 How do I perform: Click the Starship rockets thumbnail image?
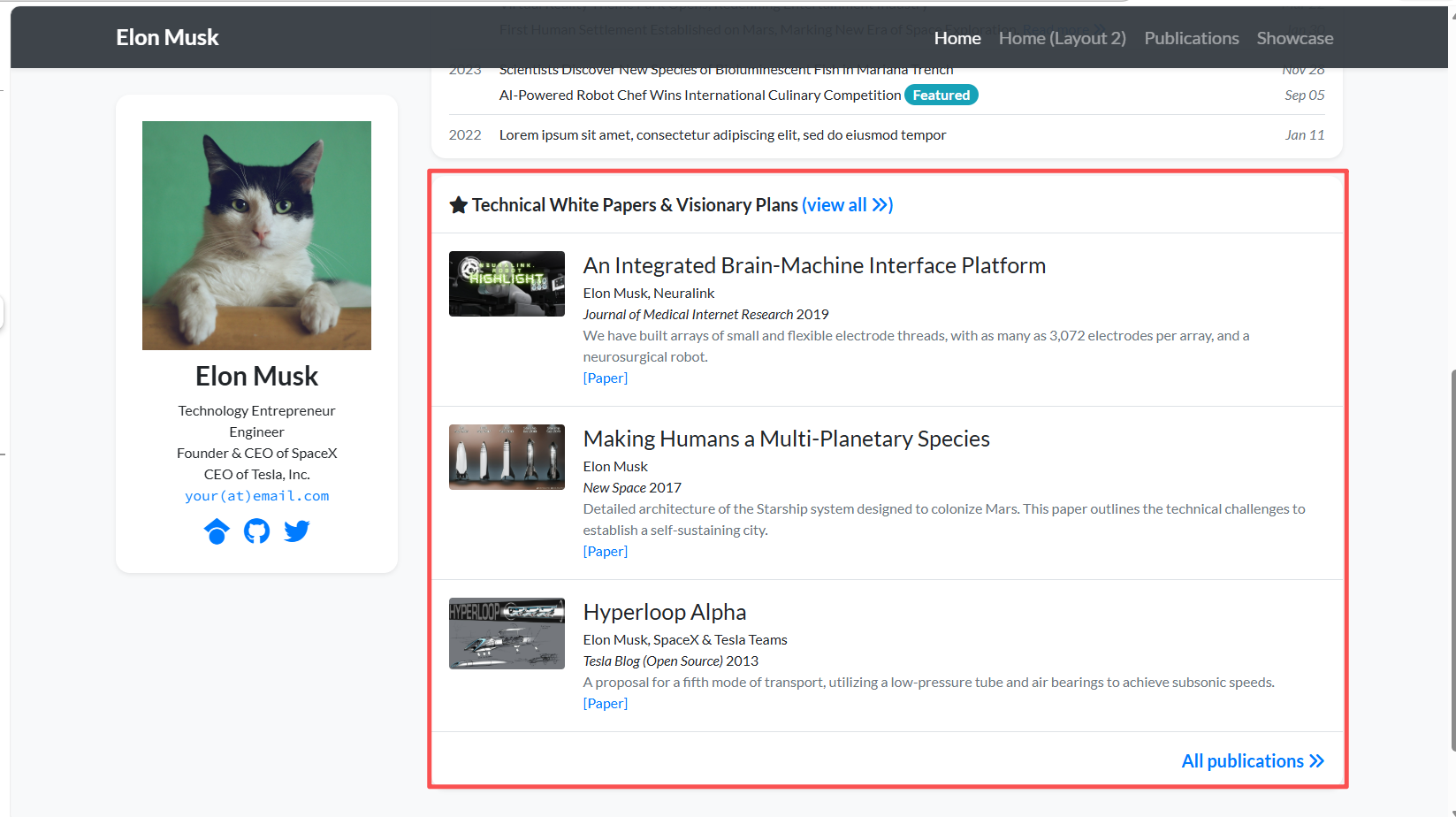coord(507,457)
